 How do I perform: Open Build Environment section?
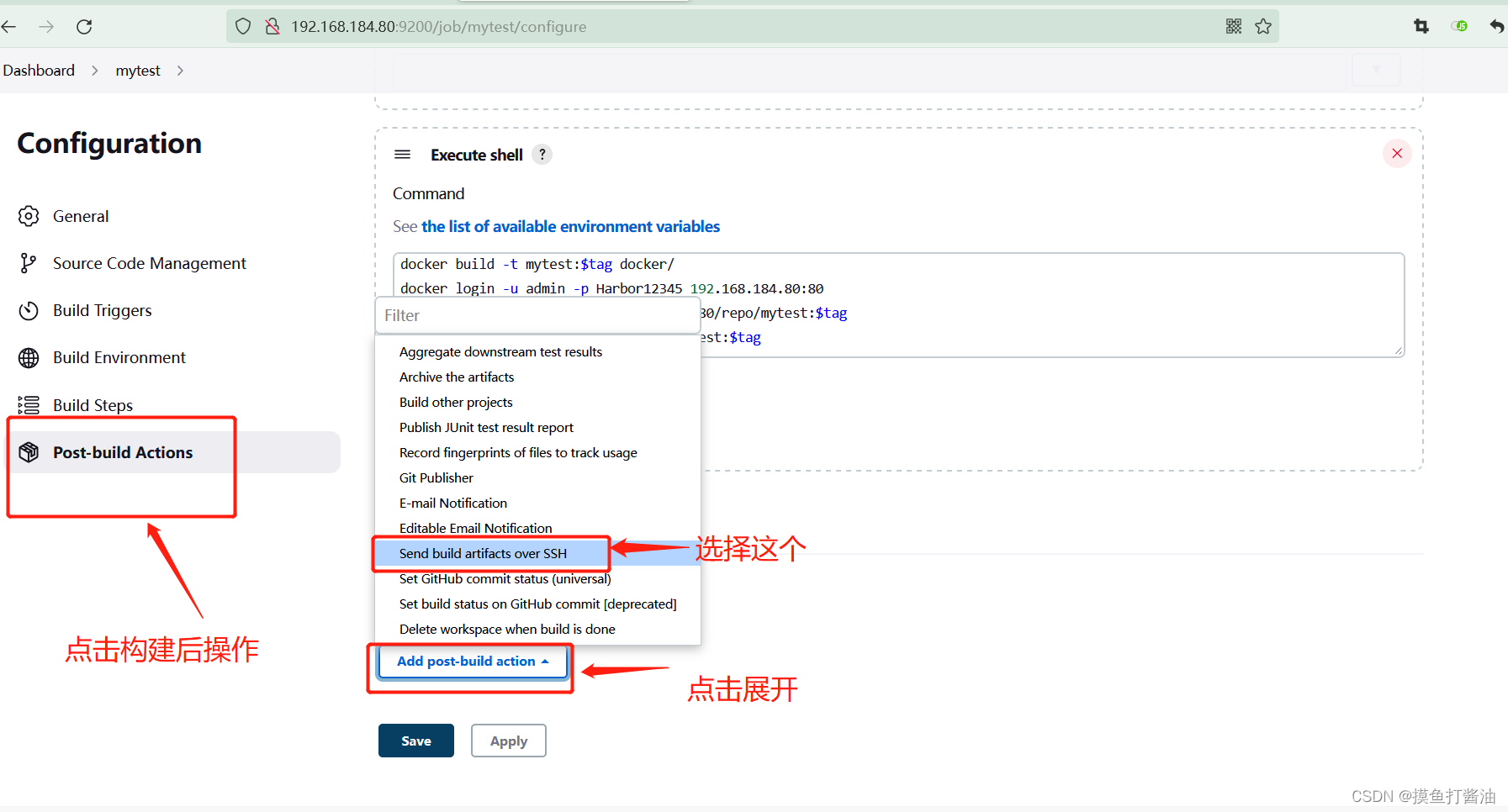coord(119,357)
